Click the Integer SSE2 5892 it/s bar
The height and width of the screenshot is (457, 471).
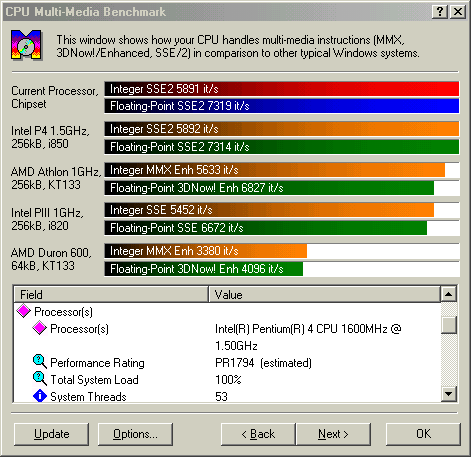tap(282, 129)
